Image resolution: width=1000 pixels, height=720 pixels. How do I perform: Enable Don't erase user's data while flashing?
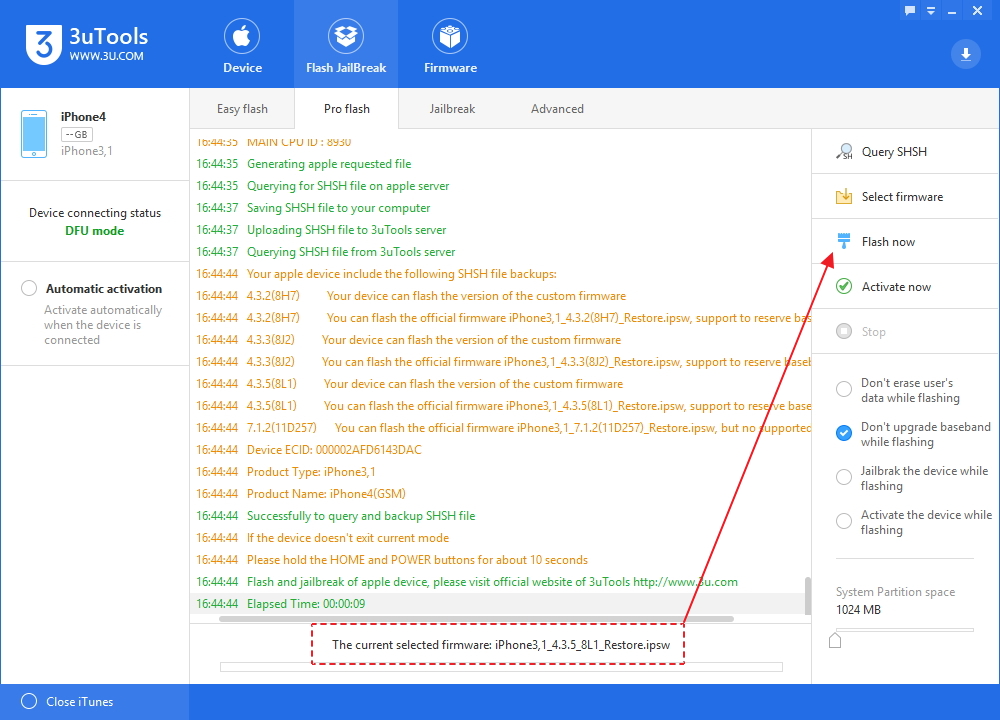[844, 389]
